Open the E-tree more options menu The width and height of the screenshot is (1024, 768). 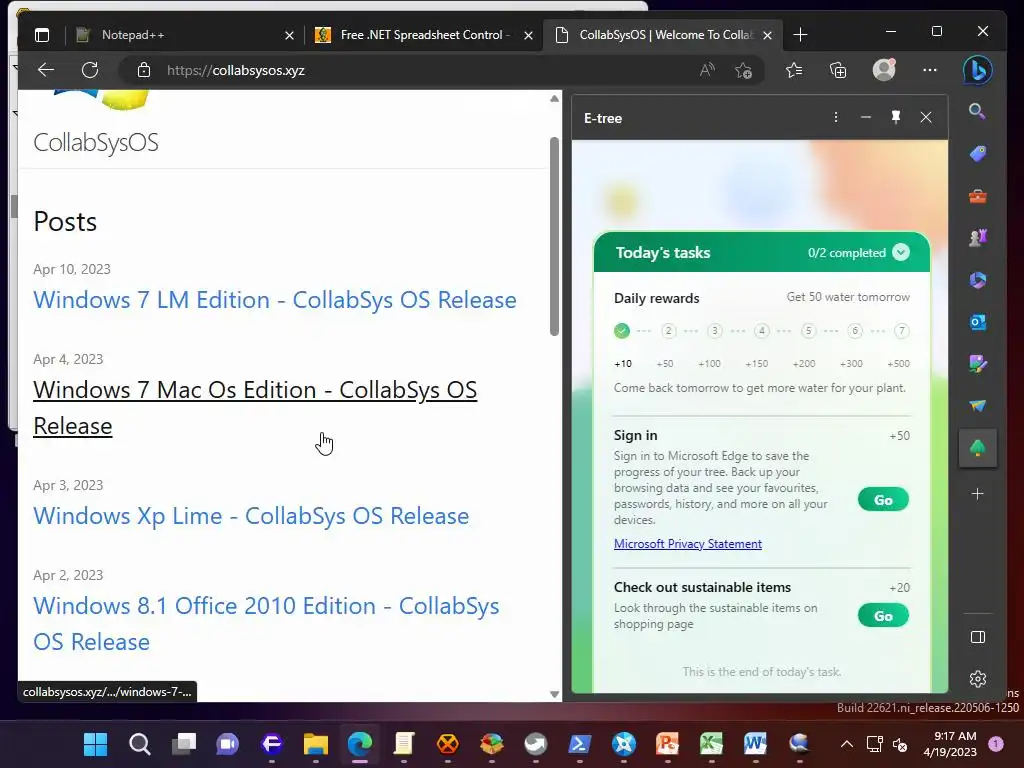coord(835,118)
